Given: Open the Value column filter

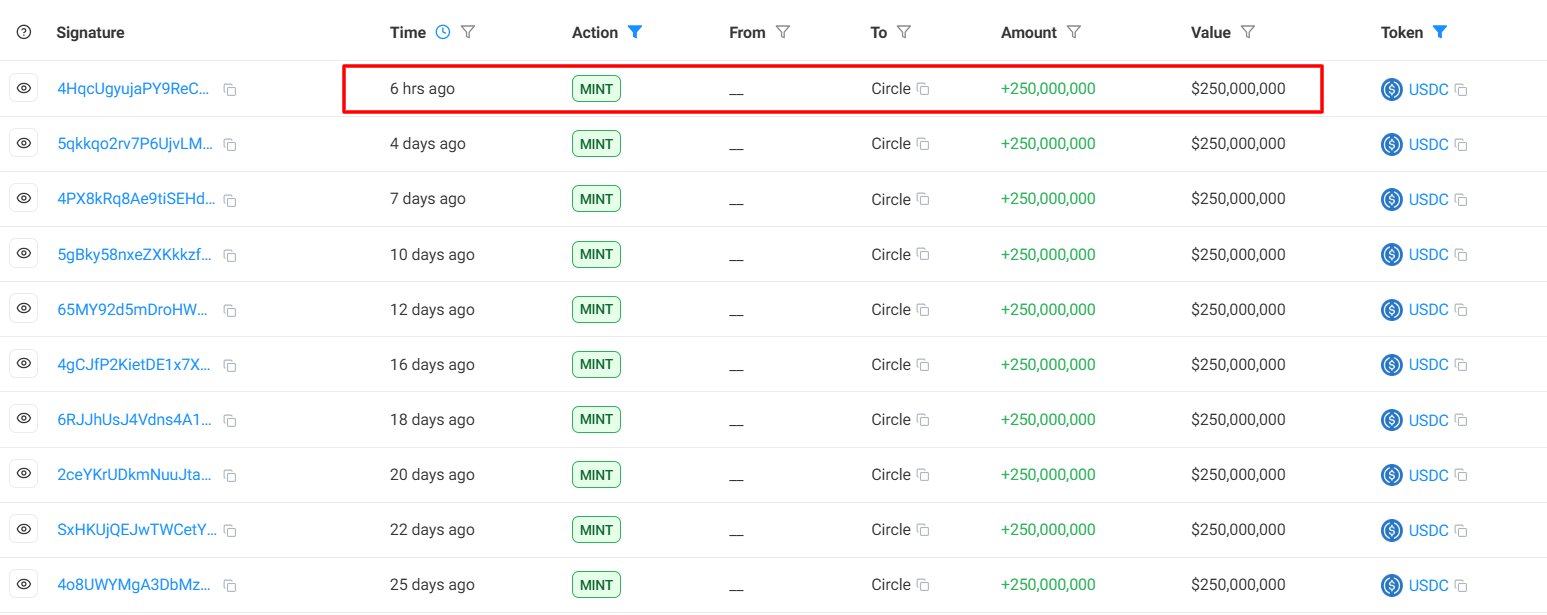Looking at the screenshot, I should point(1247,32).
